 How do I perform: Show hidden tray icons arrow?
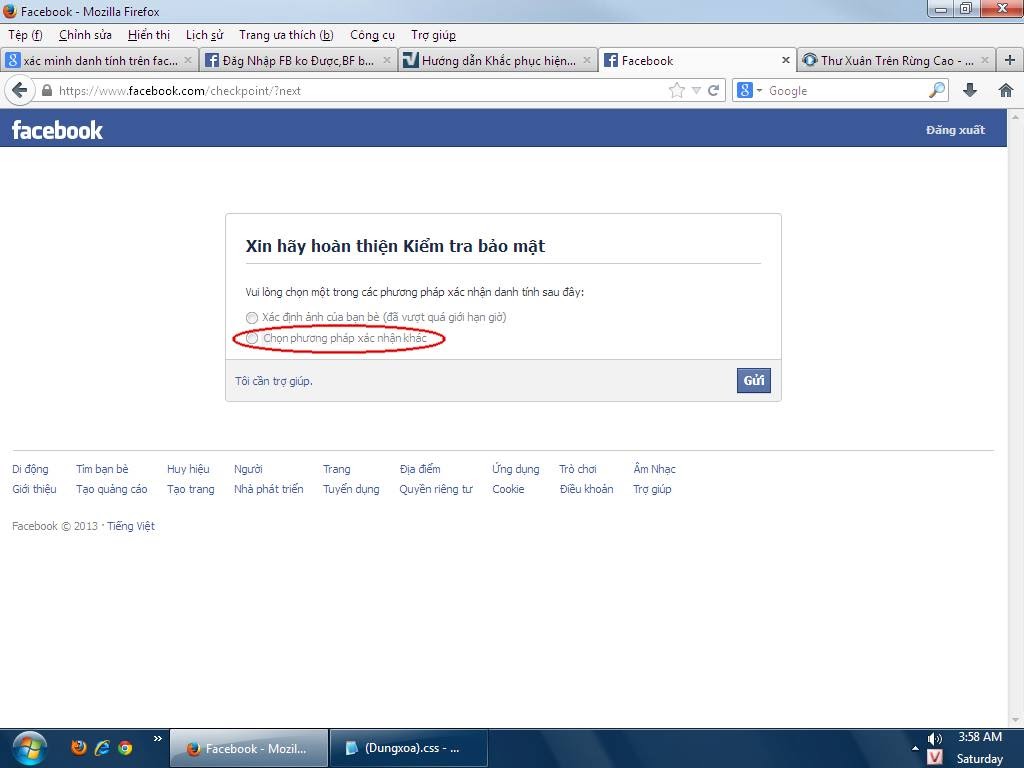point(915,748)
